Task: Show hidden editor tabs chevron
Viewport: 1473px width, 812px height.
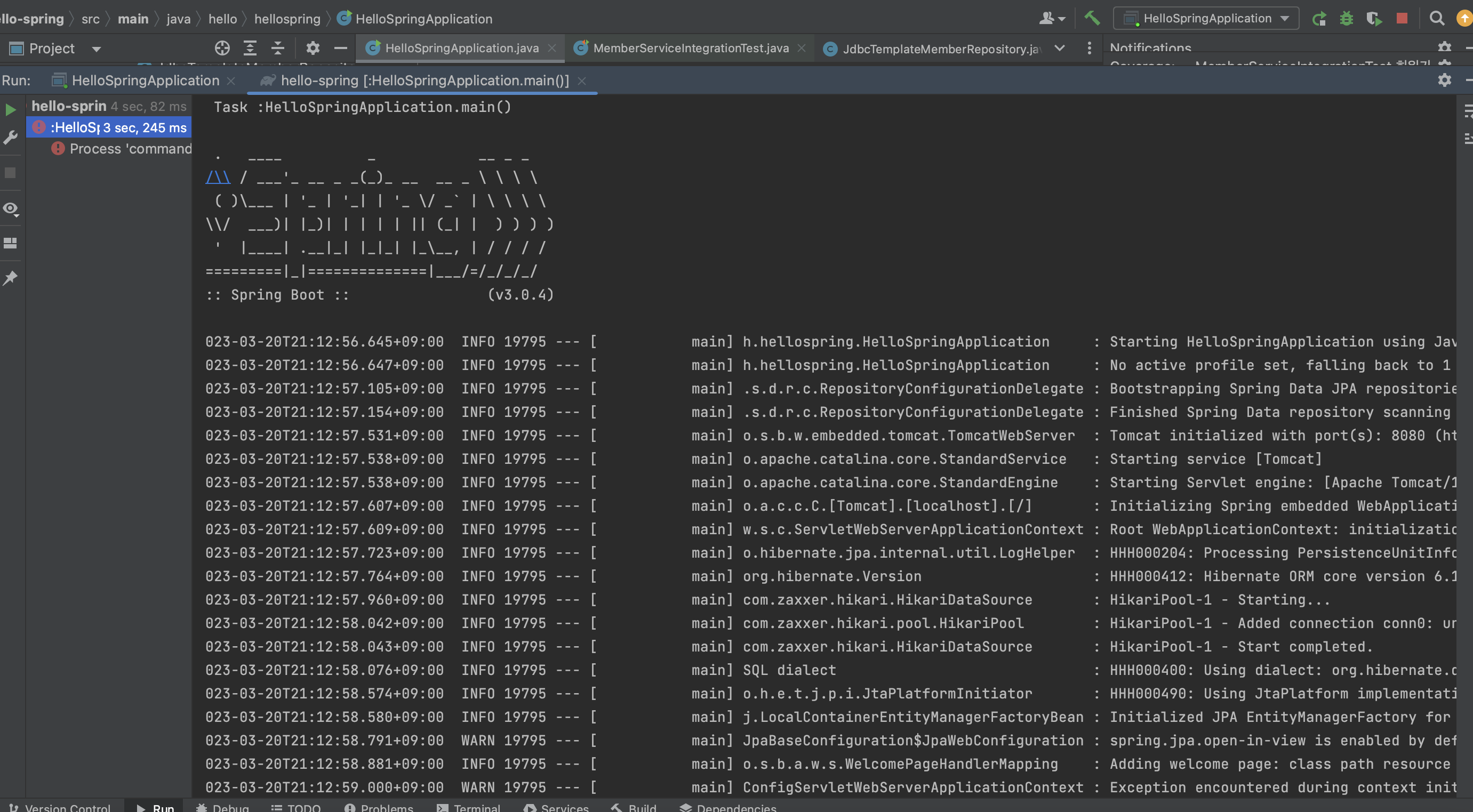Action: [1060, 48]
